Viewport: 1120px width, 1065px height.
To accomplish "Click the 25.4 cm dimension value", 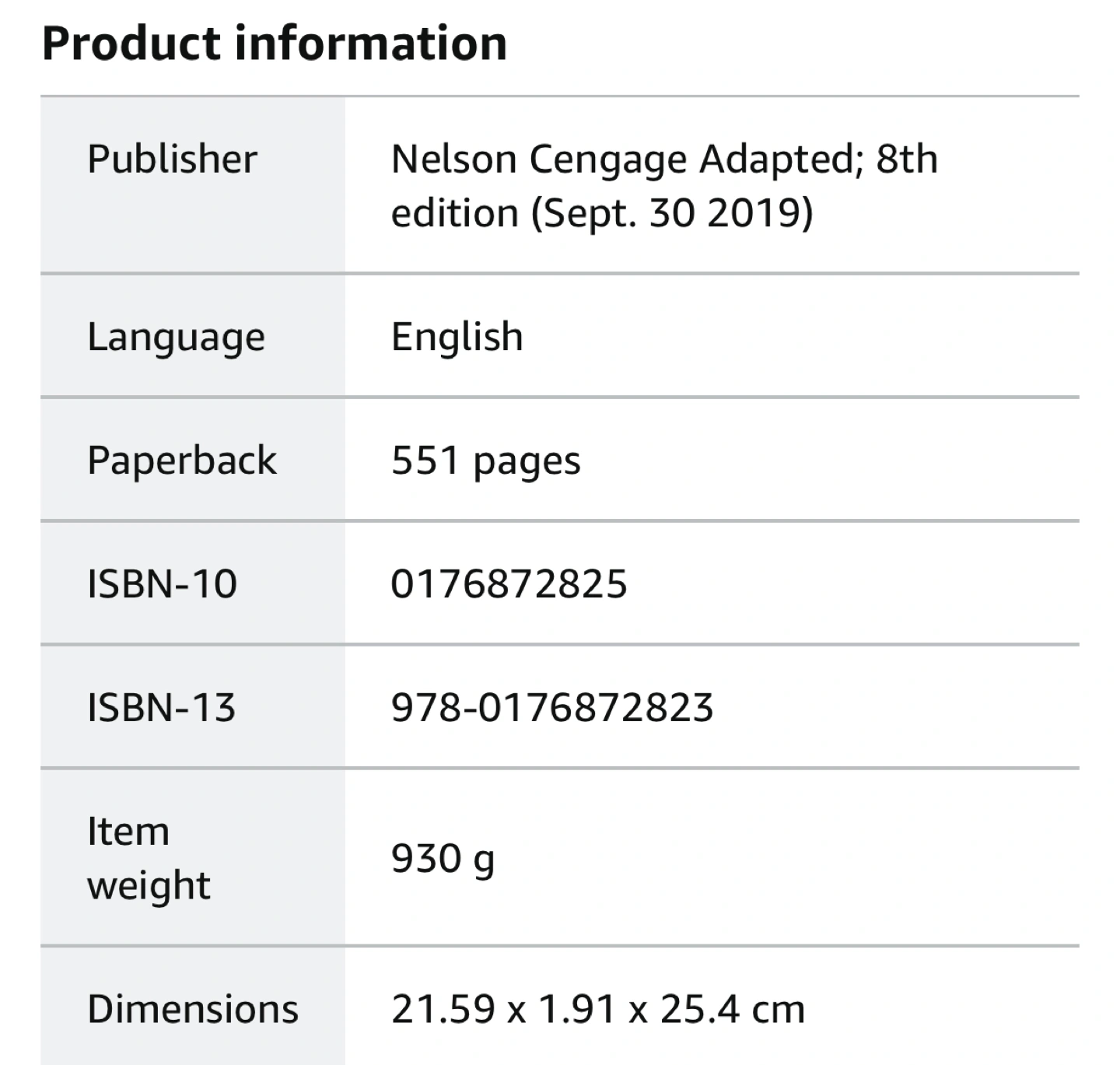I will (x=733, y=1010).
